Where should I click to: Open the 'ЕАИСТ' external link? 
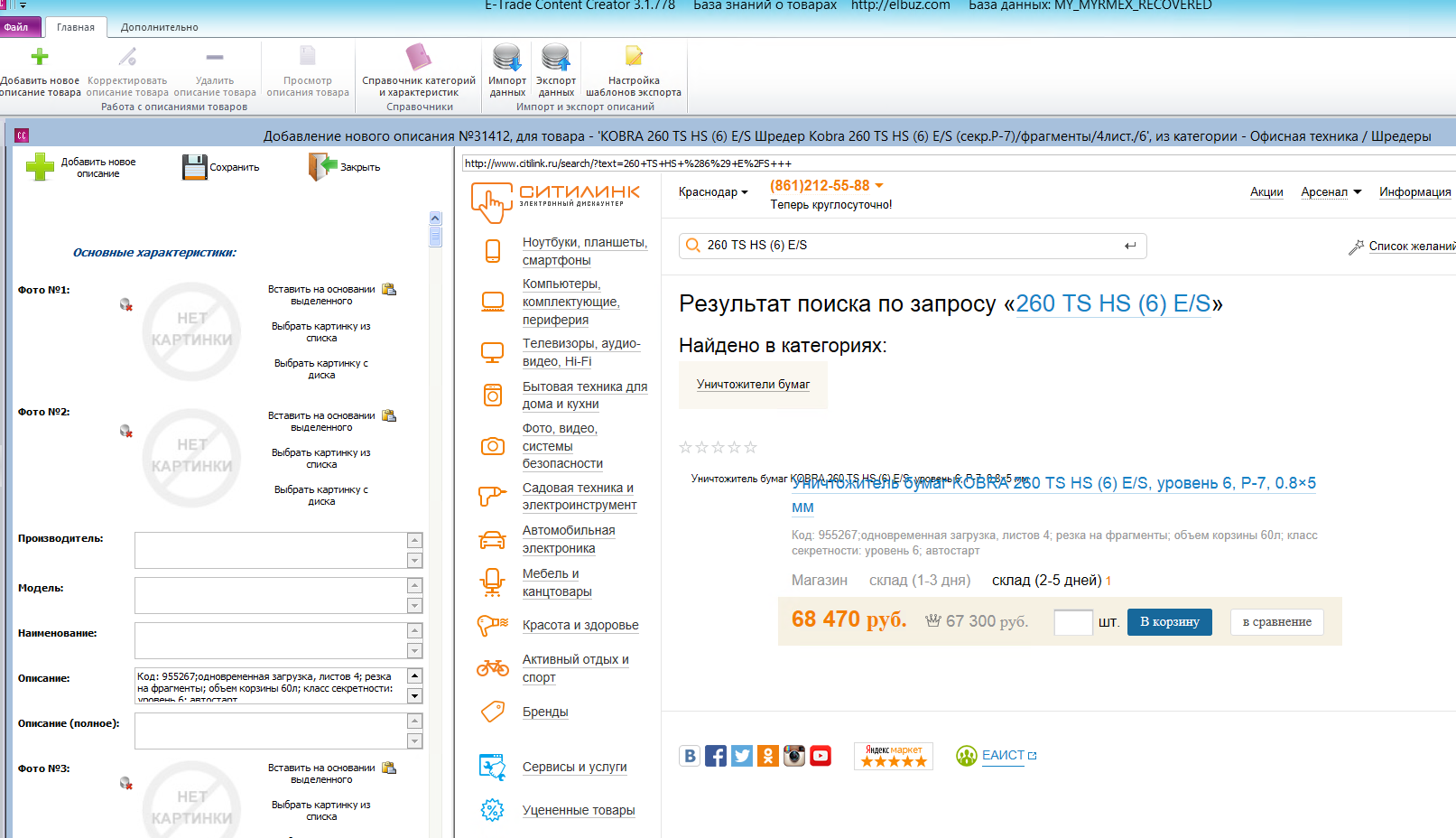pyautogui.click(x=1003, y=756)
